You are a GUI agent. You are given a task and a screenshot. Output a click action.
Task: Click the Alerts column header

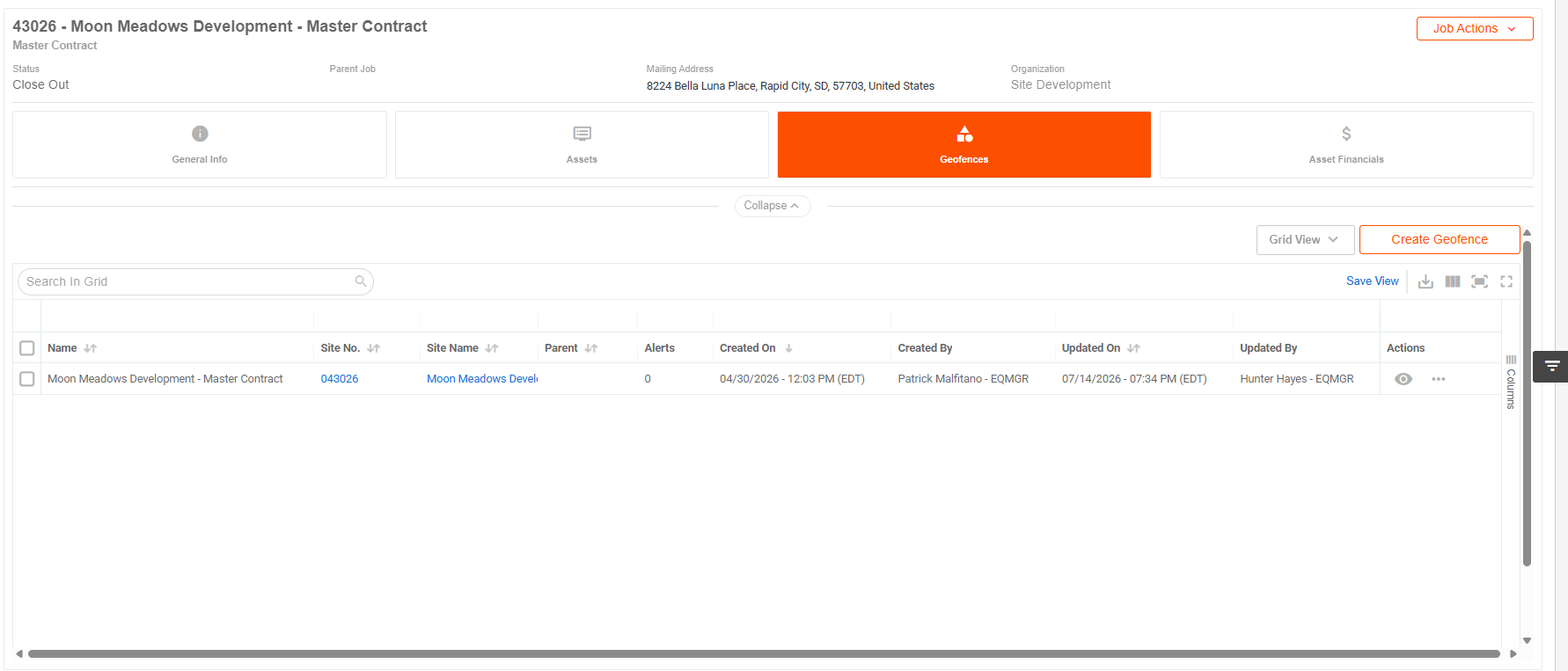click(659, 348)
